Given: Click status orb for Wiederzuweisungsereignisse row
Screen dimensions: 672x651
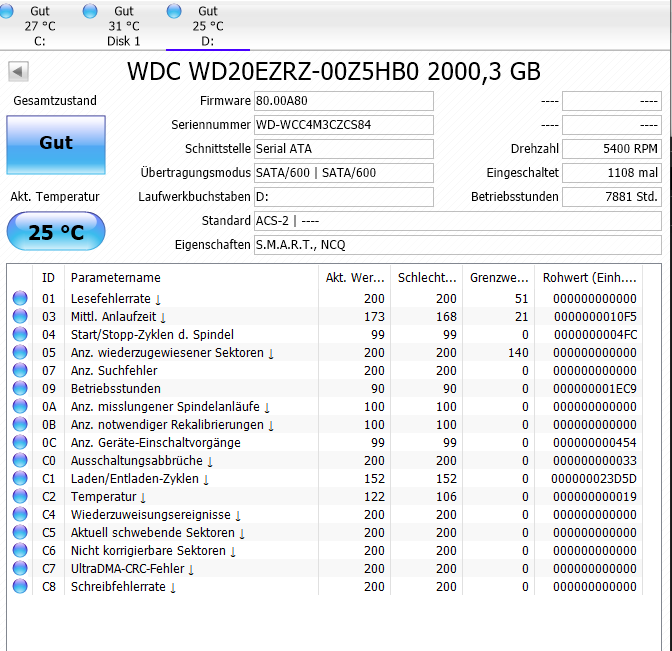Looking at the screenshot, I should (x=20, y=514).
